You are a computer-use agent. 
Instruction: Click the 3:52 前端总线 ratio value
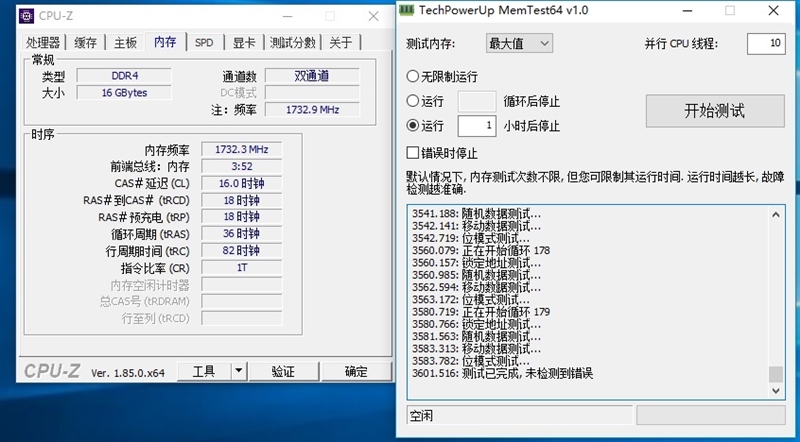point(241,166)
